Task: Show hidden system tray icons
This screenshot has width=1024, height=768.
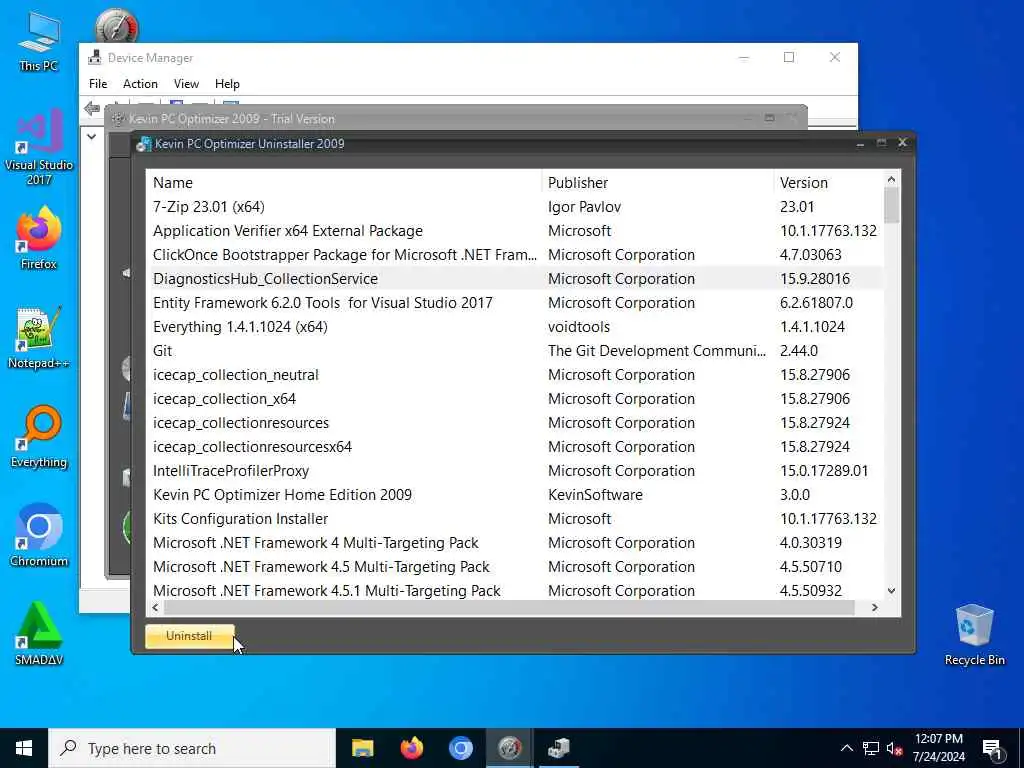Action: click(x=846, y=748)
